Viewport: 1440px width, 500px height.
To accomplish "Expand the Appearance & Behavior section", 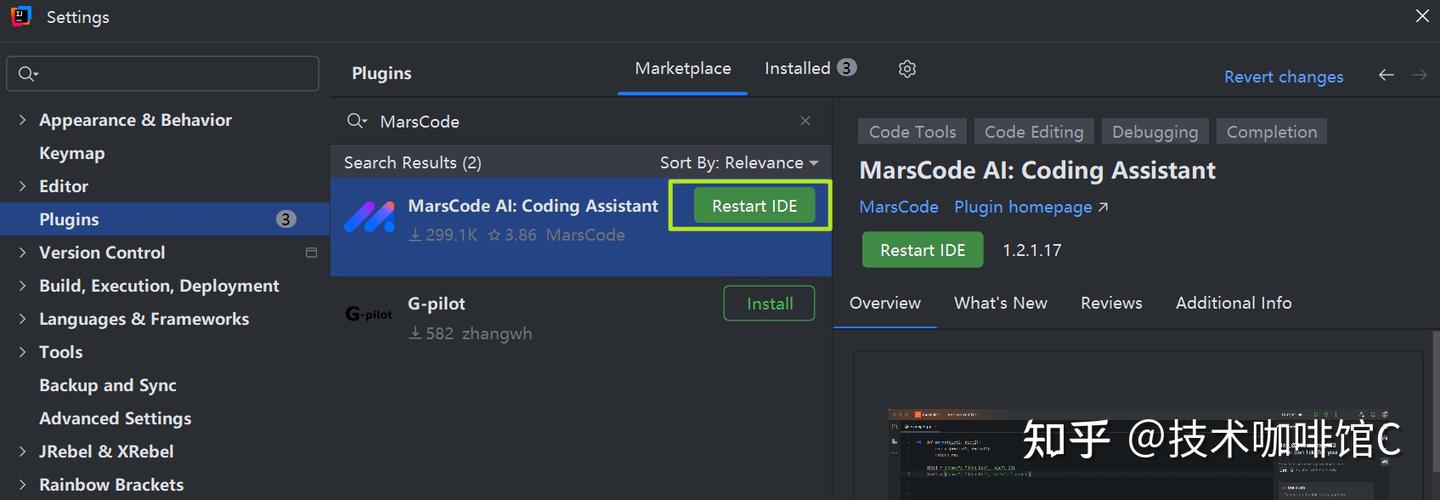I will coord(22,120).
